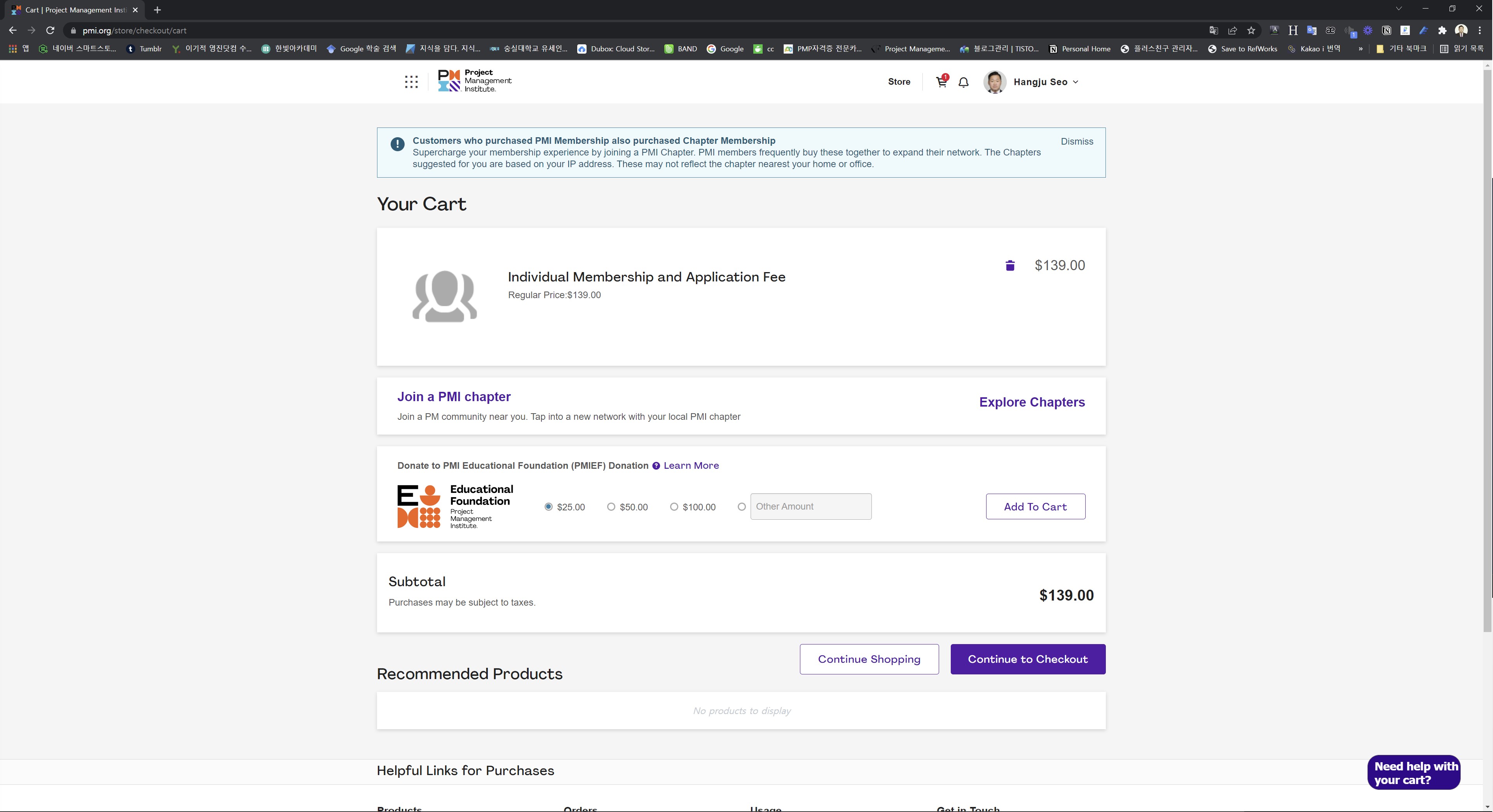Select the $100.00 donation option
1493x812 pixels.
674,506
